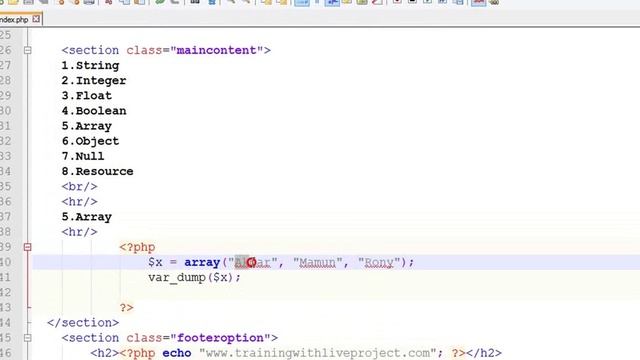Click the "www.trainingwithliveproject.com" string
Screen dimensions: 640x360
[x=318, y=353]
